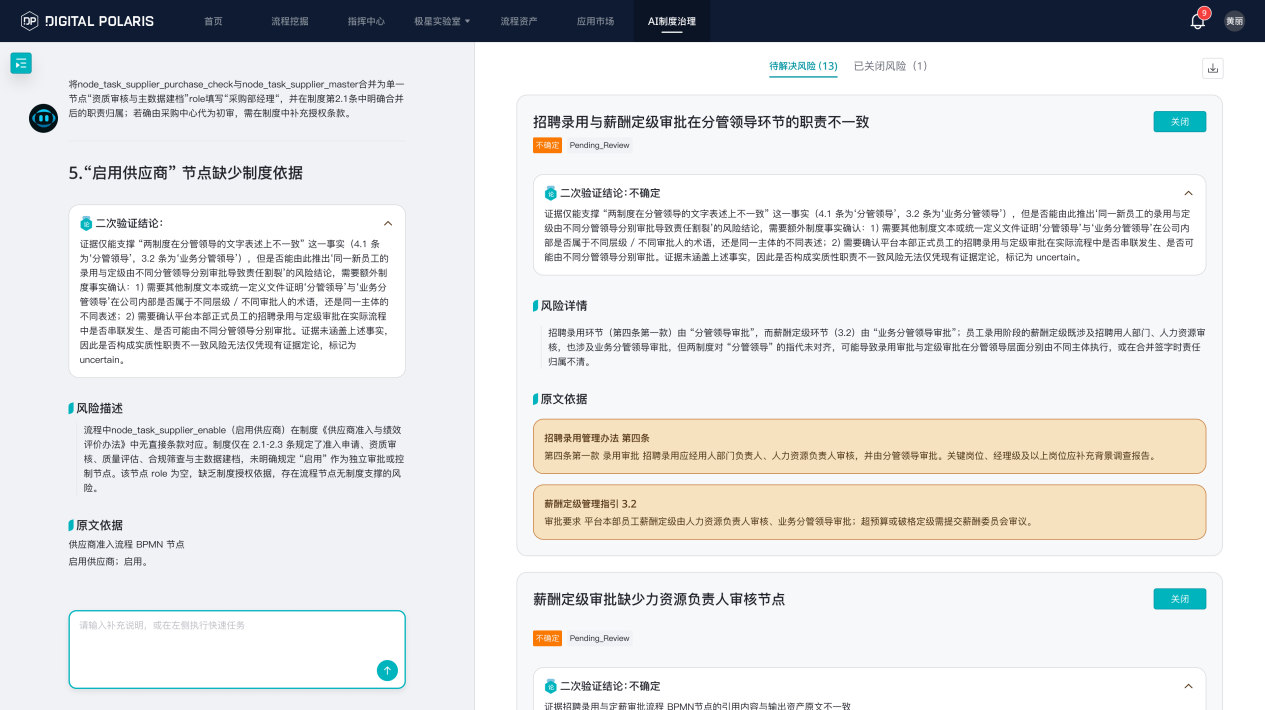
Task: Click the verification icon in left 二次验证结论 card
Action: click(86, 223)
